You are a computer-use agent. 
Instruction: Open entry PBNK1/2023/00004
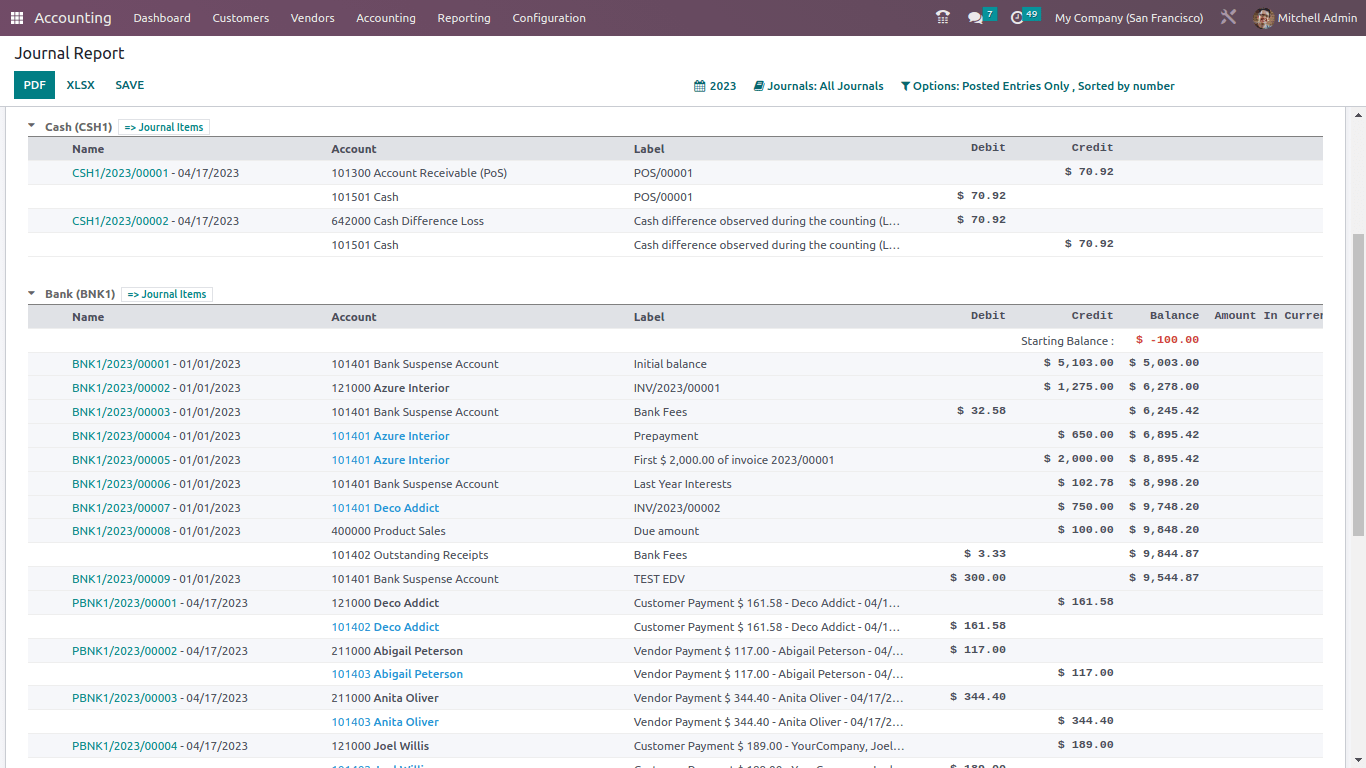124,746
